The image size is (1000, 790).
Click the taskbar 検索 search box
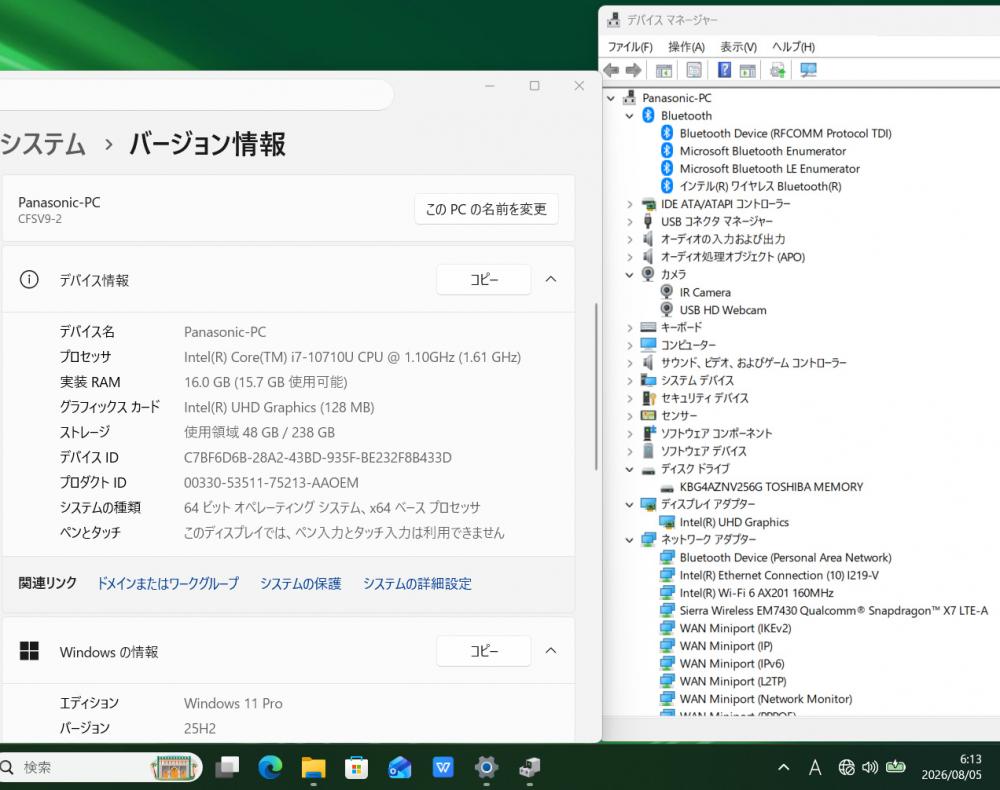coord(101,767)
